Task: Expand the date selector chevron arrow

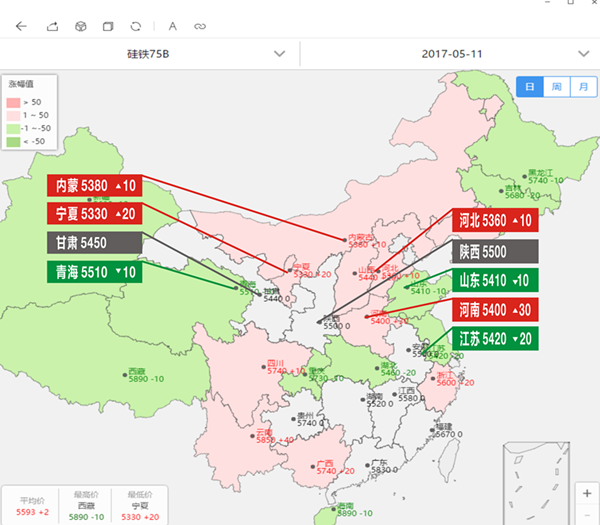Action: (584, 54)
